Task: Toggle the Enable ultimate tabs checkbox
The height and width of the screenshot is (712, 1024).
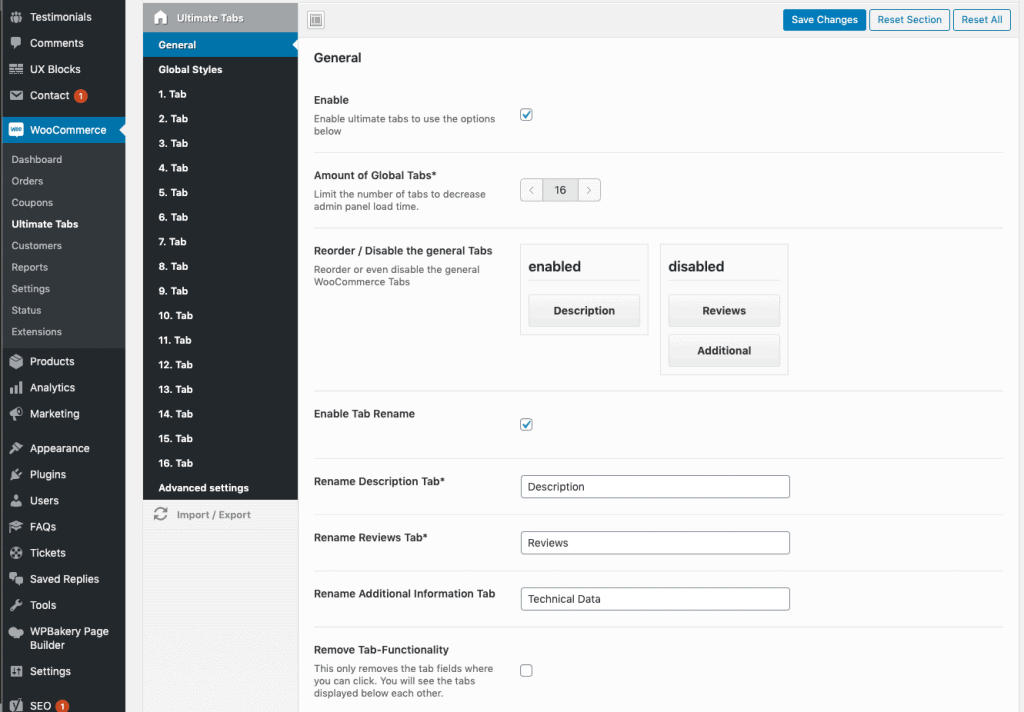Action: 526,115
